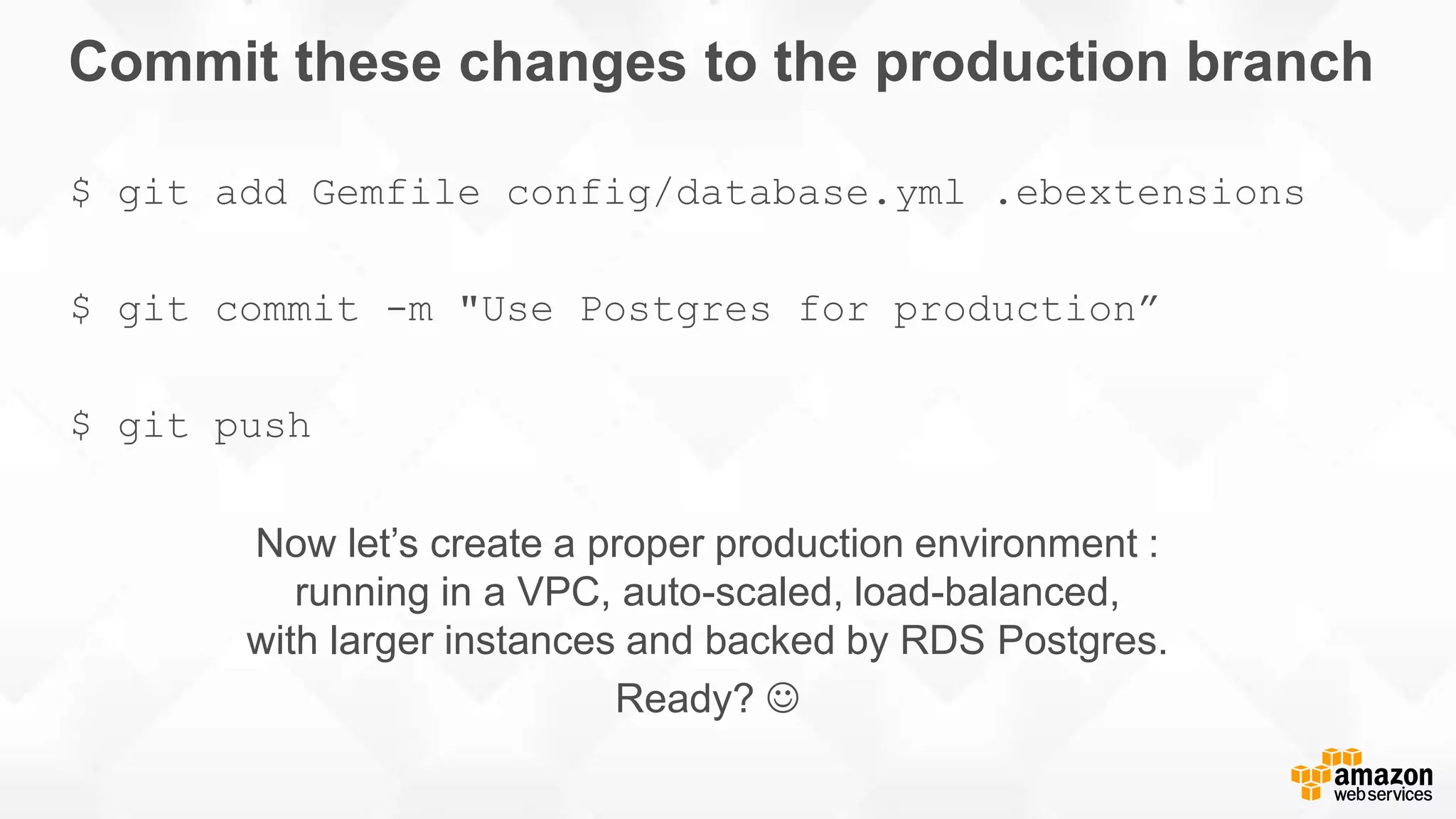
Task: Click the dollar prompt before git push
Action: 81,425
